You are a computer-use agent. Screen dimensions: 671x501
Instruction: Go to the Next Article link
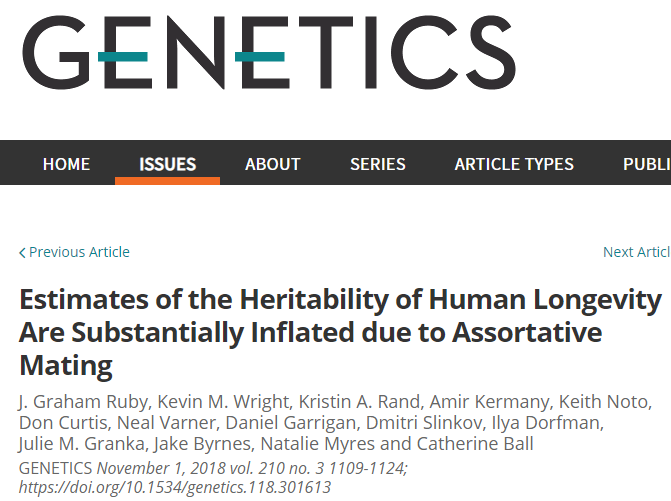[637, 252]
